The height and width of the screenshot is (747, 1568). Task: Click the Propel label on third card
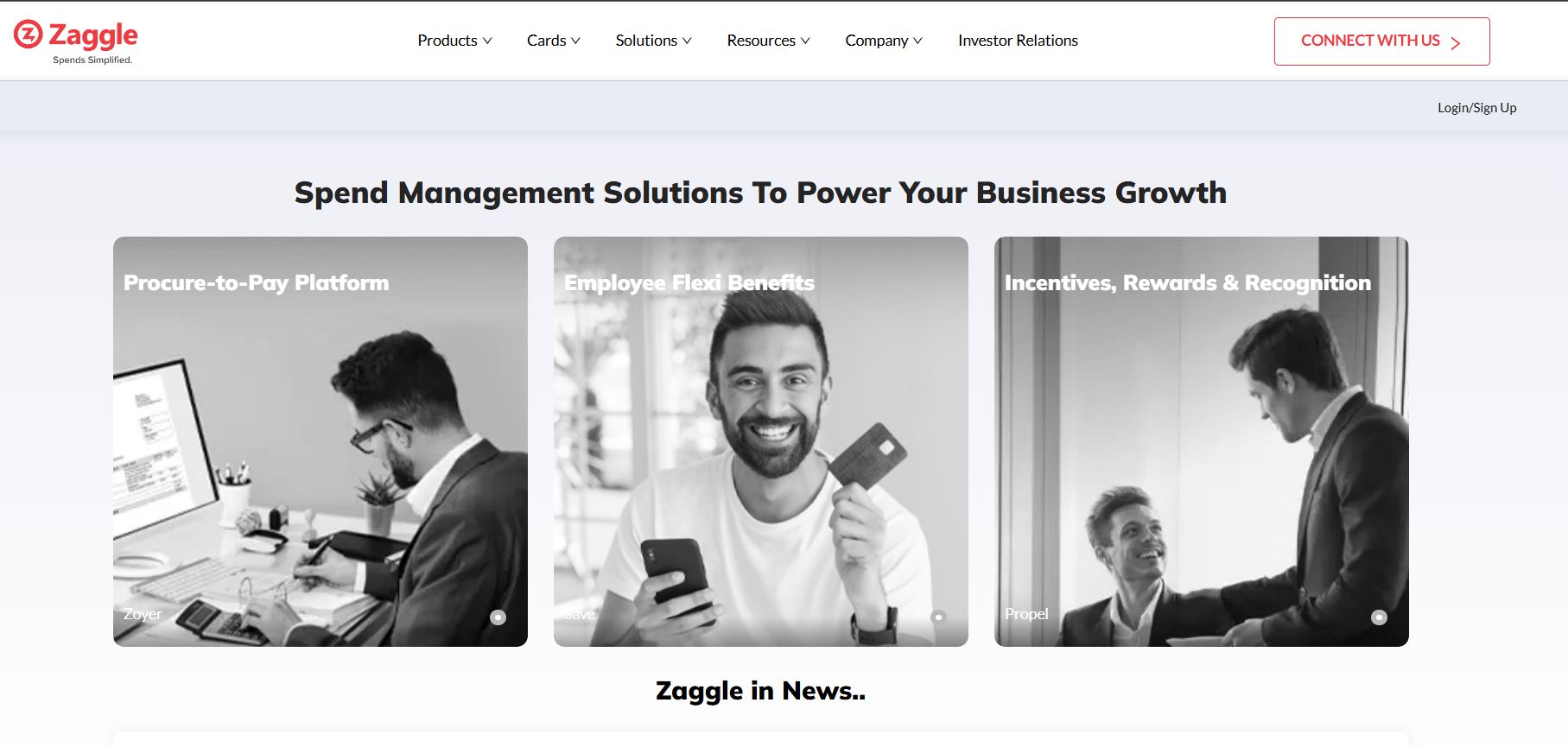tap(1026, 614)
